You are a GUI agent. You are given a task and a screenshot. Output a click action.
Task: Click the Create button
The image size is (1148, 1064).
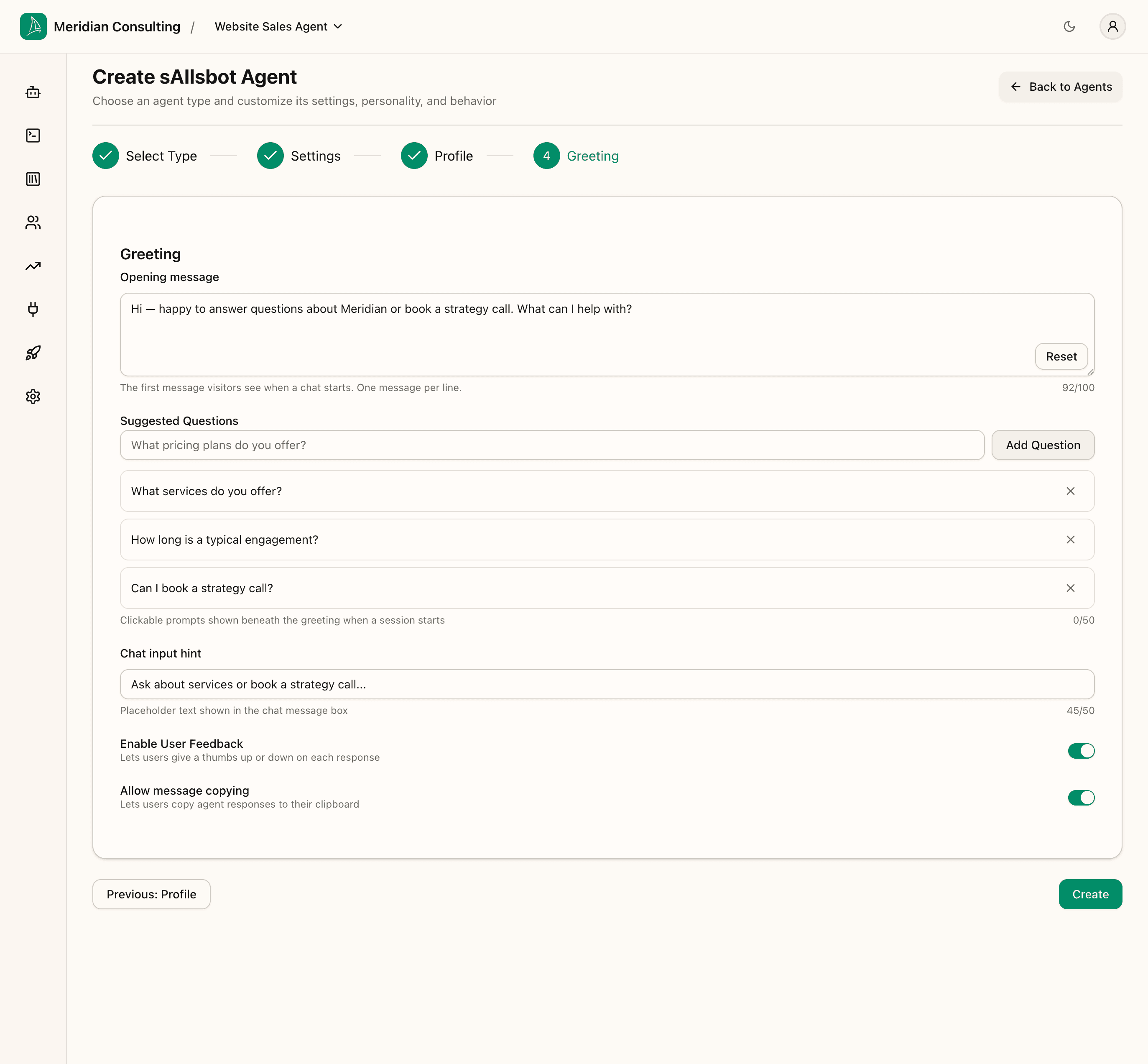[x=1090, y=894]
